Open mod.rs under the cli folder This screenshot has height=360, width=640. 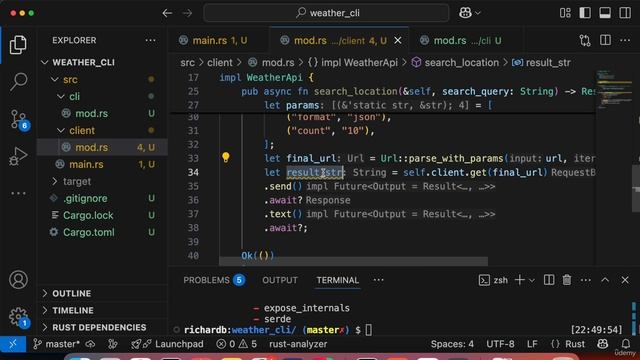(91, 113)
